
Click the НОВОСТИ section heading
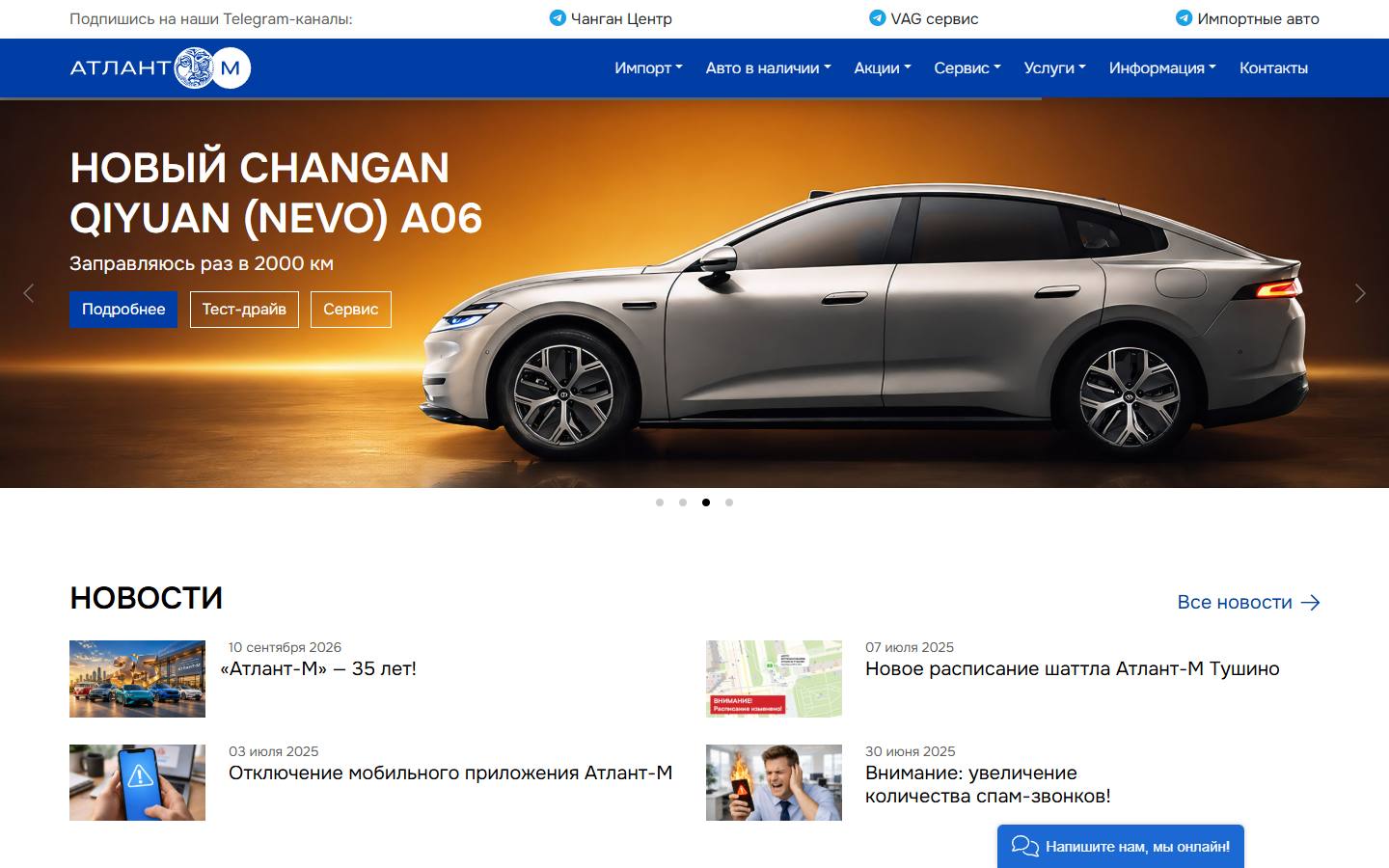(x=147, y=598)
